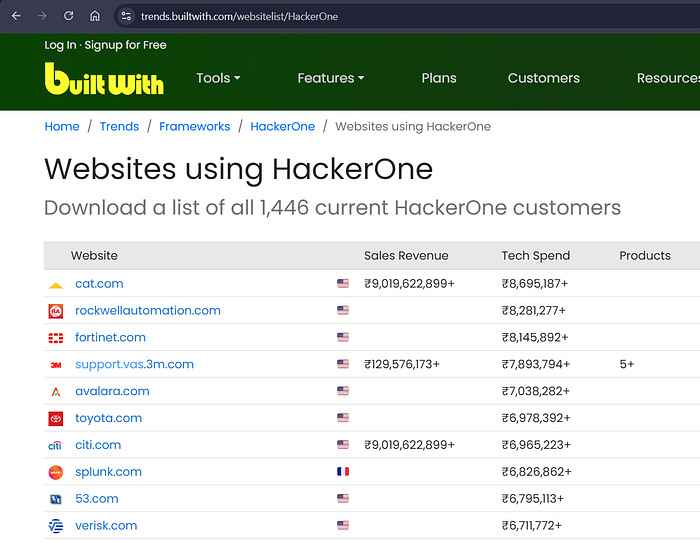This screenshot has width=700, height=542.
Task: Click cat.com tech spend ₹8,695,187+
Action: click(534, 284)
